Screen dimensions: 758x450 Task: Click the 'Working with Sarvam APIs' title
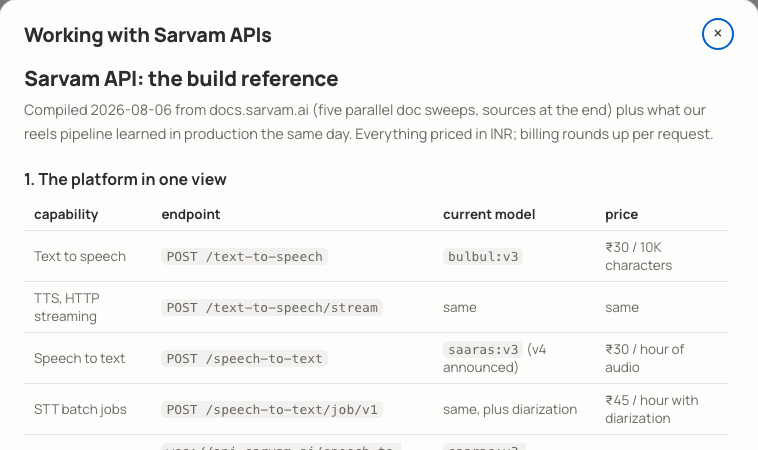(x=148, y=35)
